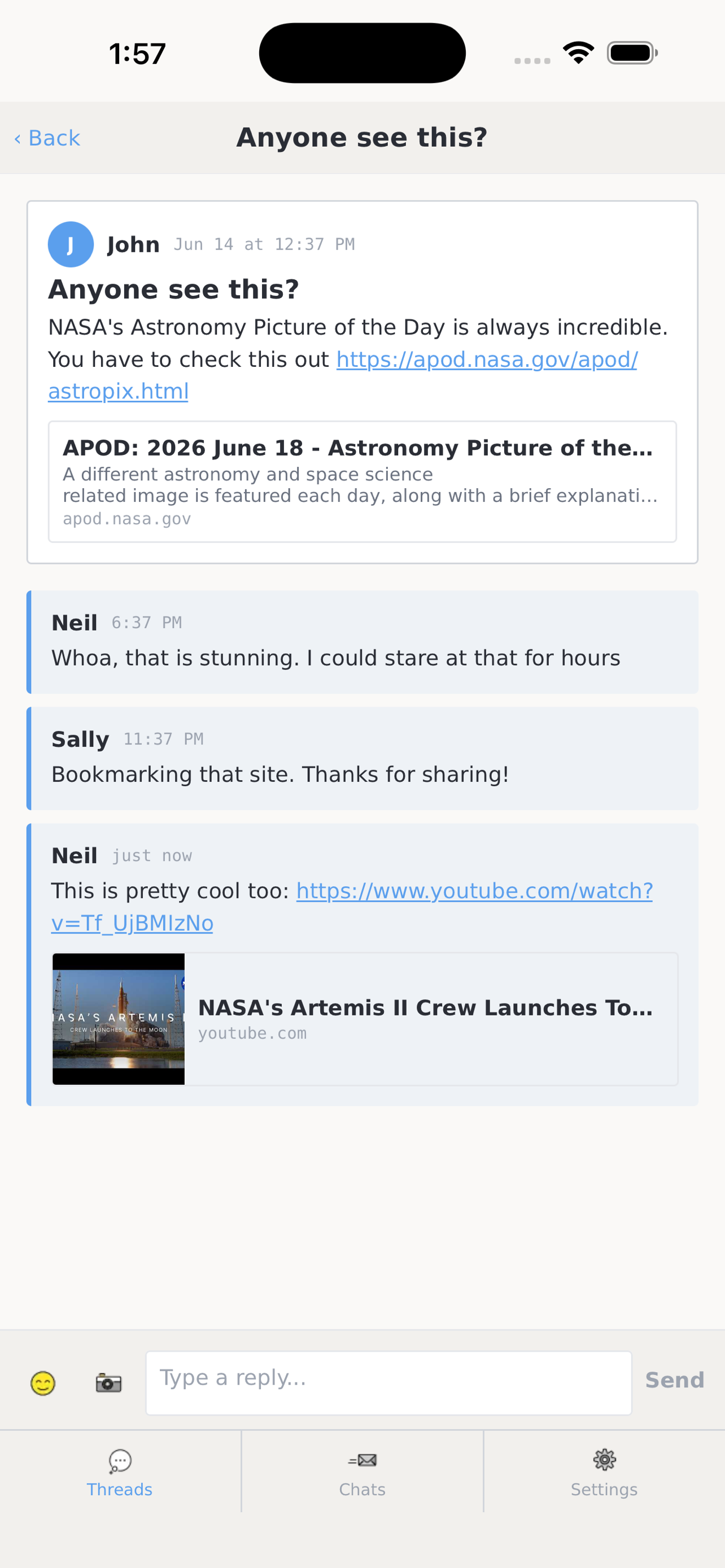The width and height of the screenshot is (725, 1568).
Task: Tap the camera attachment icon
Action: [x=108, y=1382]
